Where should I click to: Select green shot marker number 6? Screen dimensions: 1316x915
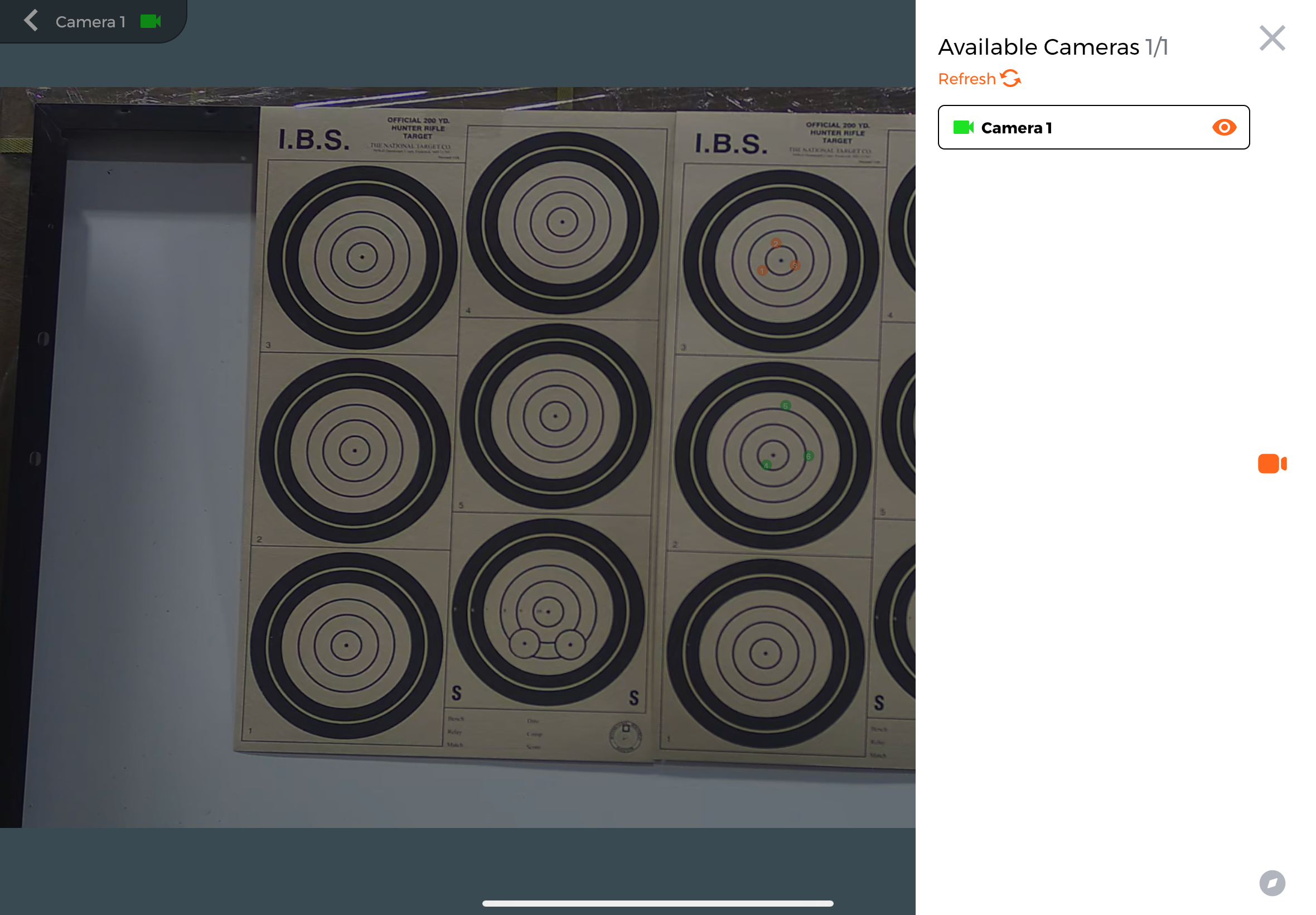point(808,456)
